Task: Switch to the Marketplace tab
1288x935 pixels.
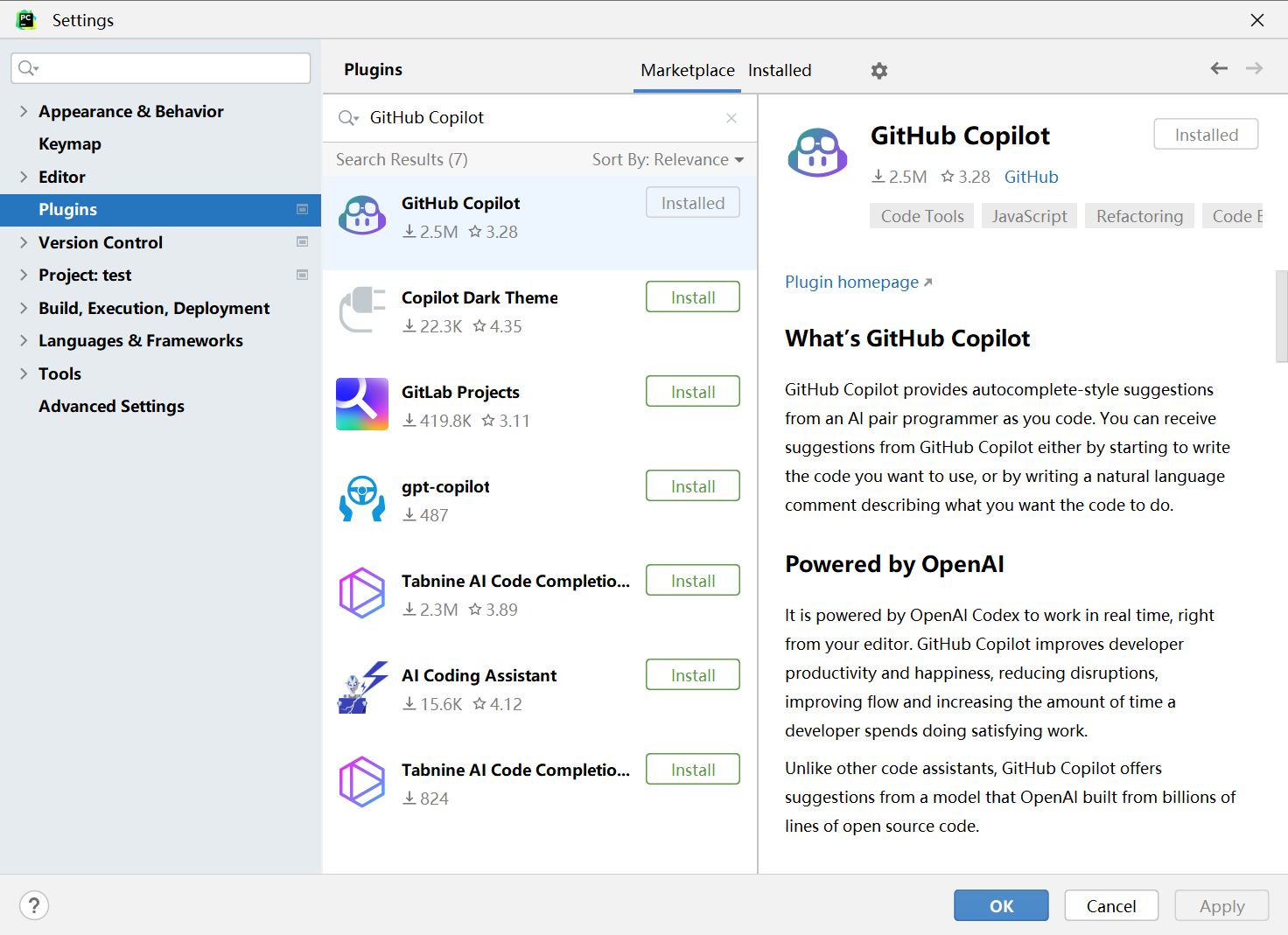Action: (x=688, y=70)
